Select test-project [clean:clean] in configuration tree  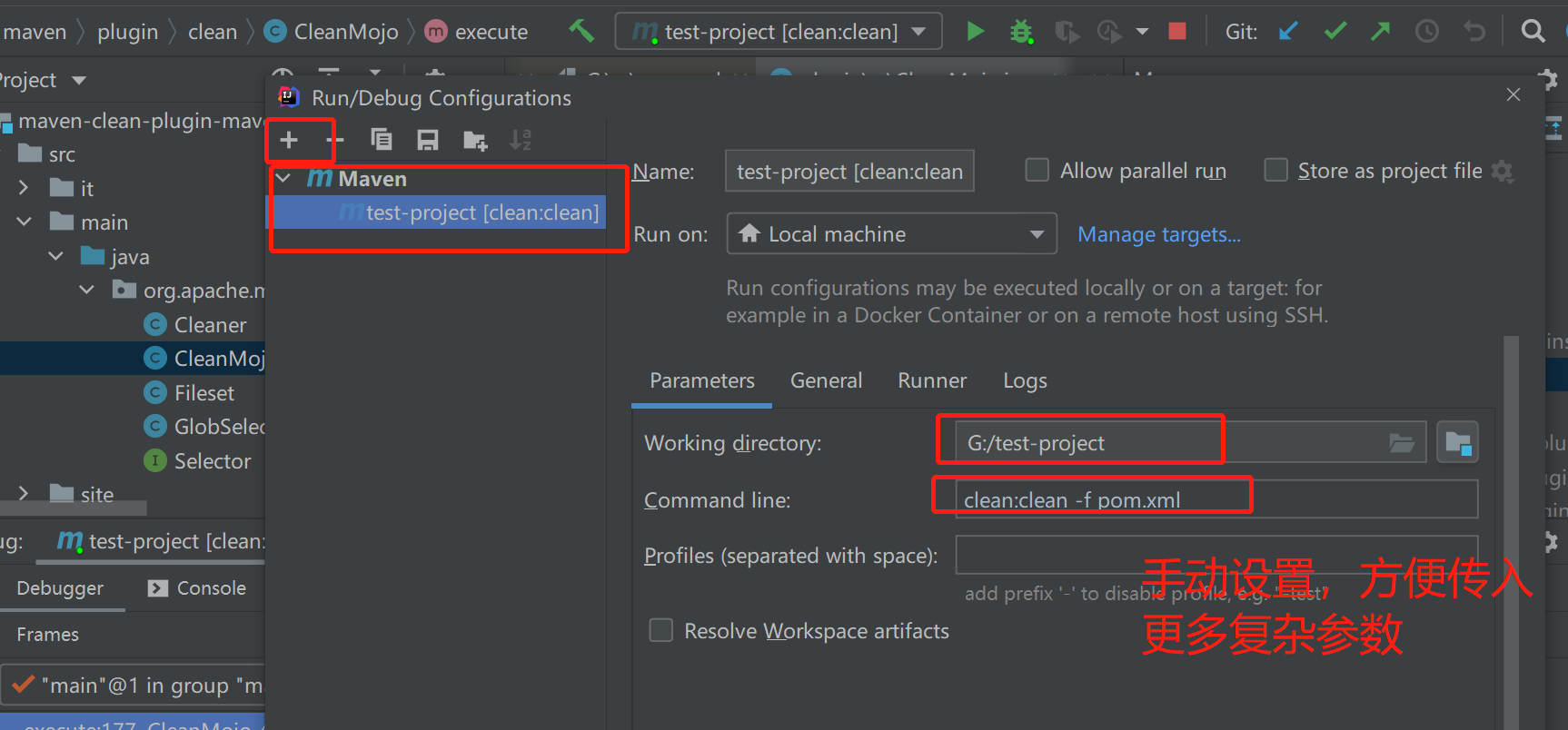(x=437, y=212)
